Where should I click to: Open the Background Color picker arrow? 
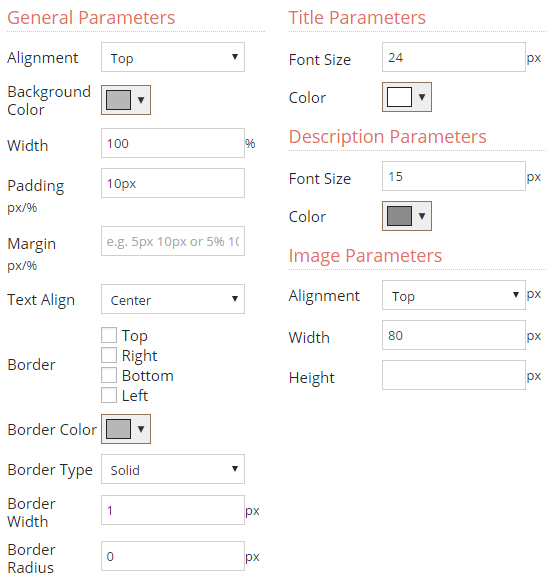coord(141,100)
